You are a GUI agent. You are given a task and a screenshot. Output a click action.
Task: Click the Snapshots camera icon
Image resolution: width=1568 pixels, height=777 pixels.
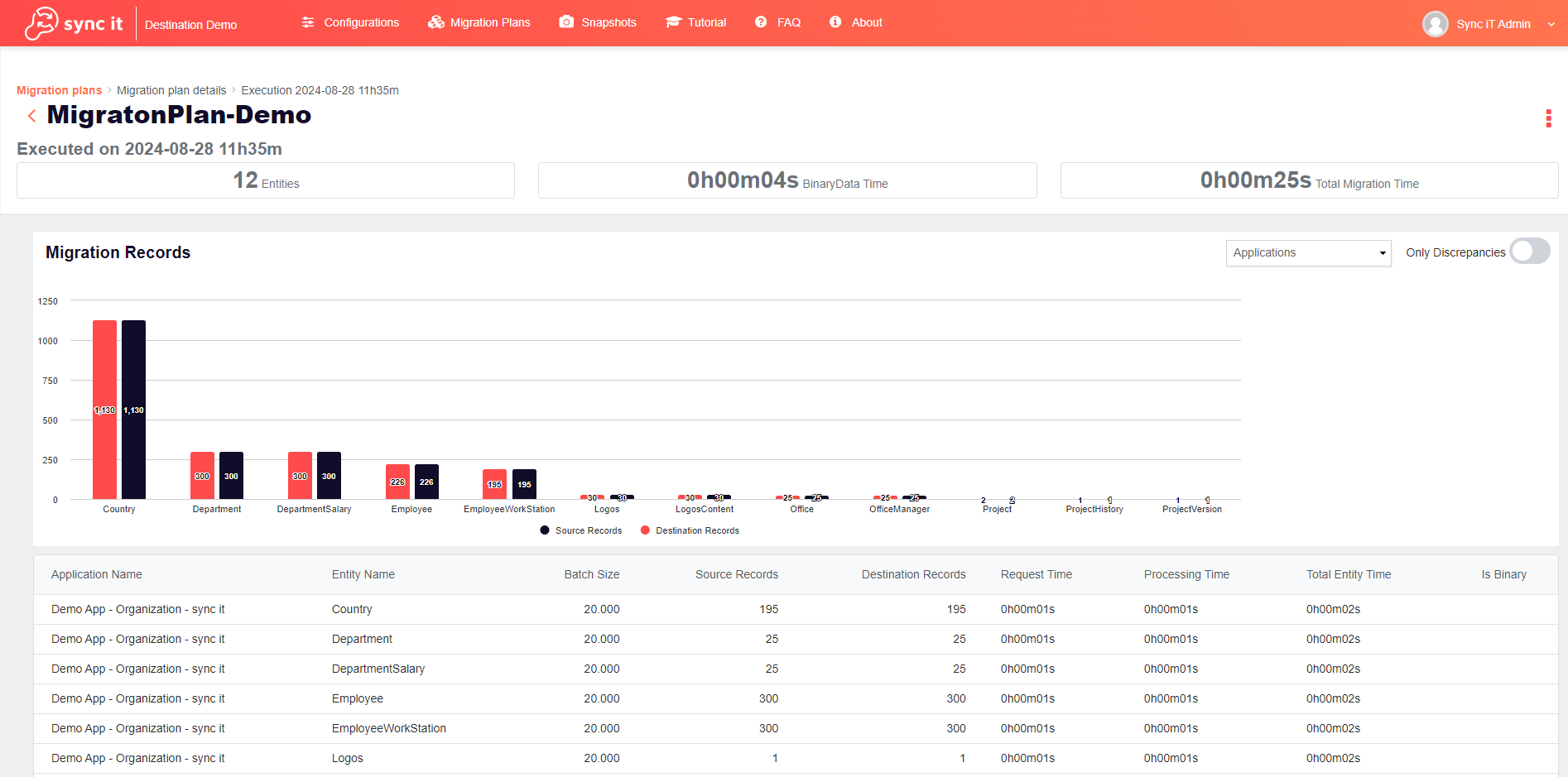tap(566, 22)
